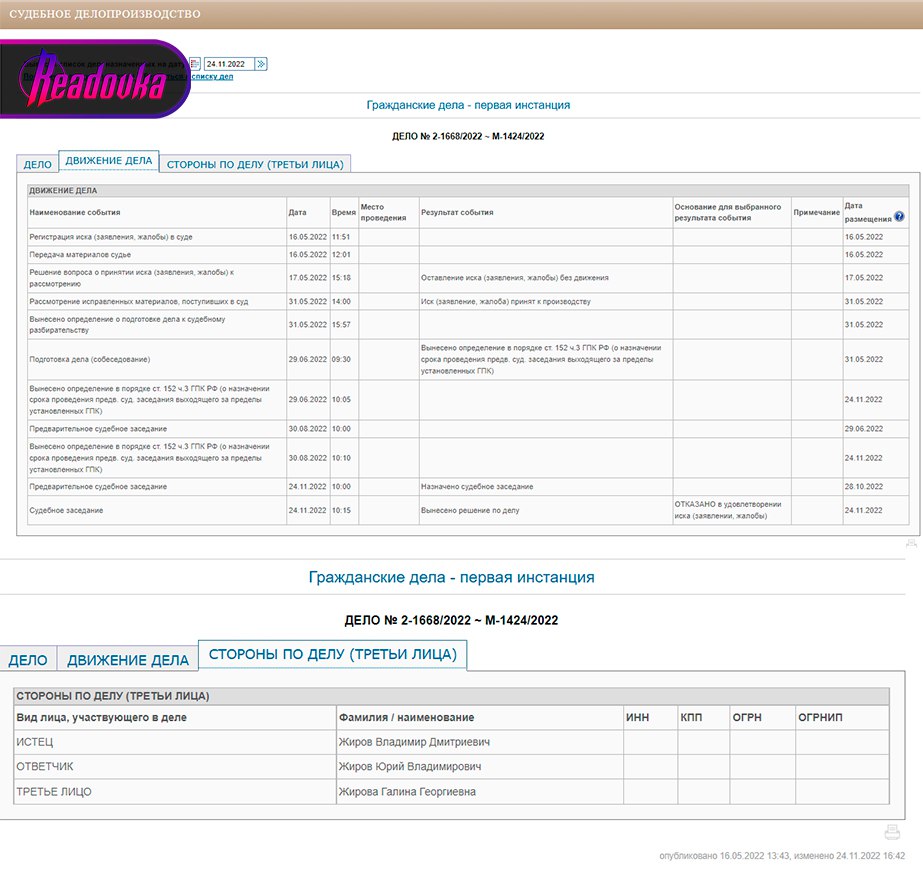Click the date 29.06.2022 in Подготовка дела row
Image resolution: width=923 pixels, height=875 pixels.
click(307, 359)
